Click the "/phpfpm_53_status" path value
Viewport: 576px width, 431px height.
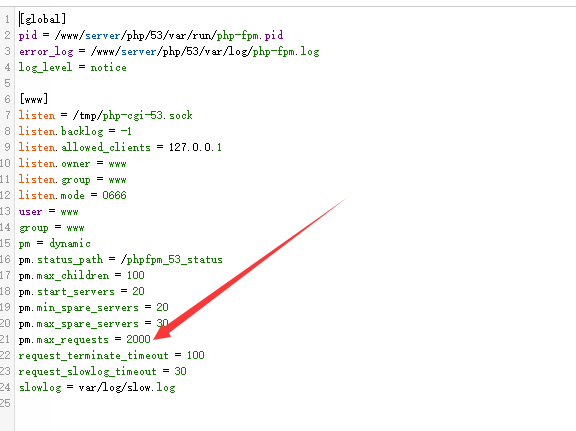pyautogui.click(x=172, y=259)
